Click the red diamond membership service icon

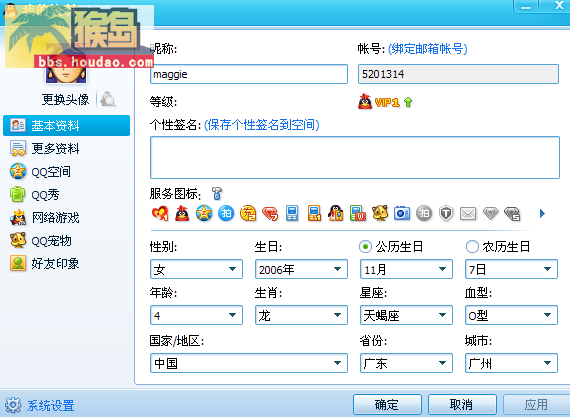[x=270, y=214]
